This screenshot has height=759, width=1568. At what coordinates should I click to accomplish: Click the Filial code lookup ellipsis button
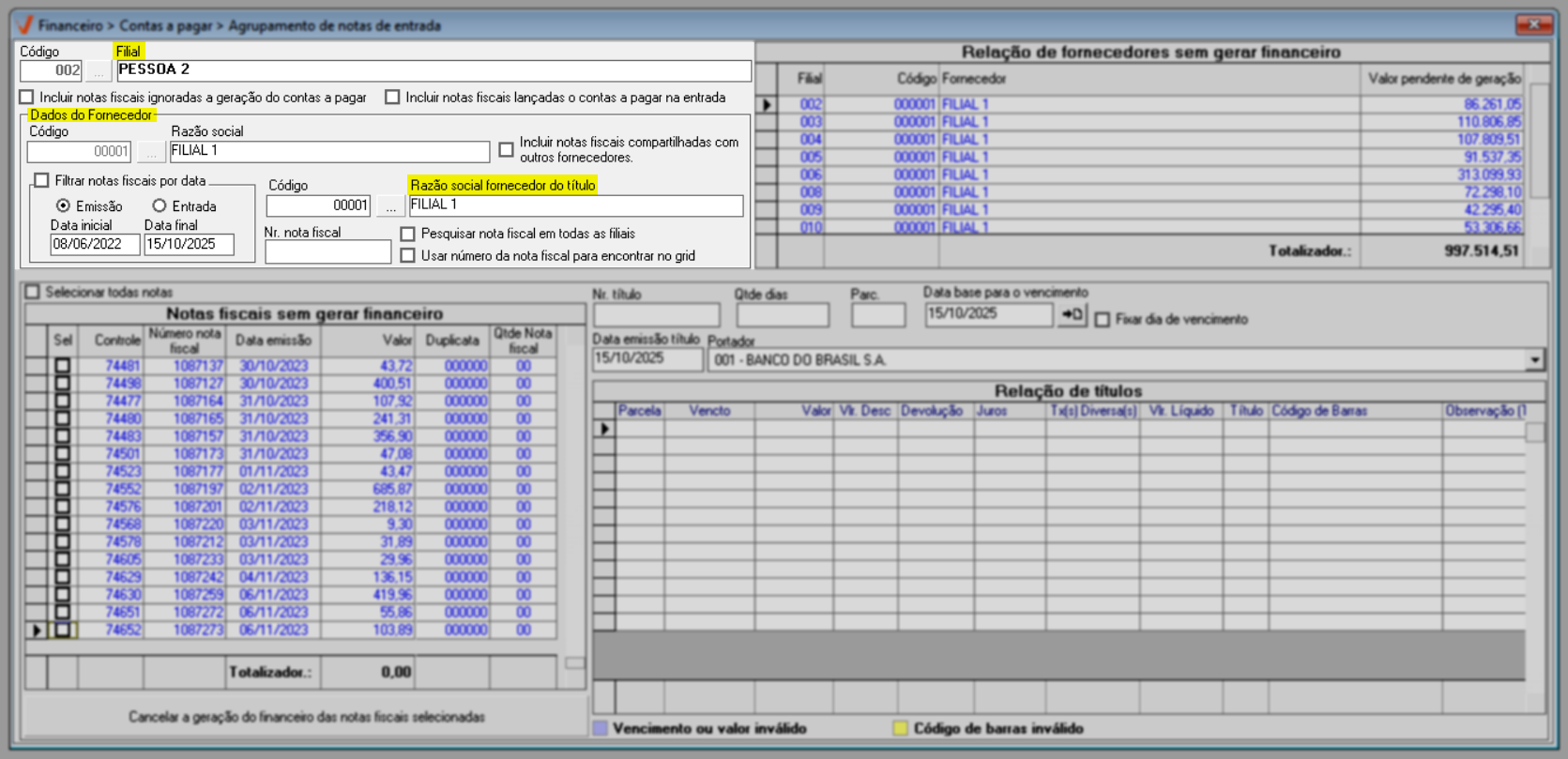pyautogui.click(x=98, y=71)
